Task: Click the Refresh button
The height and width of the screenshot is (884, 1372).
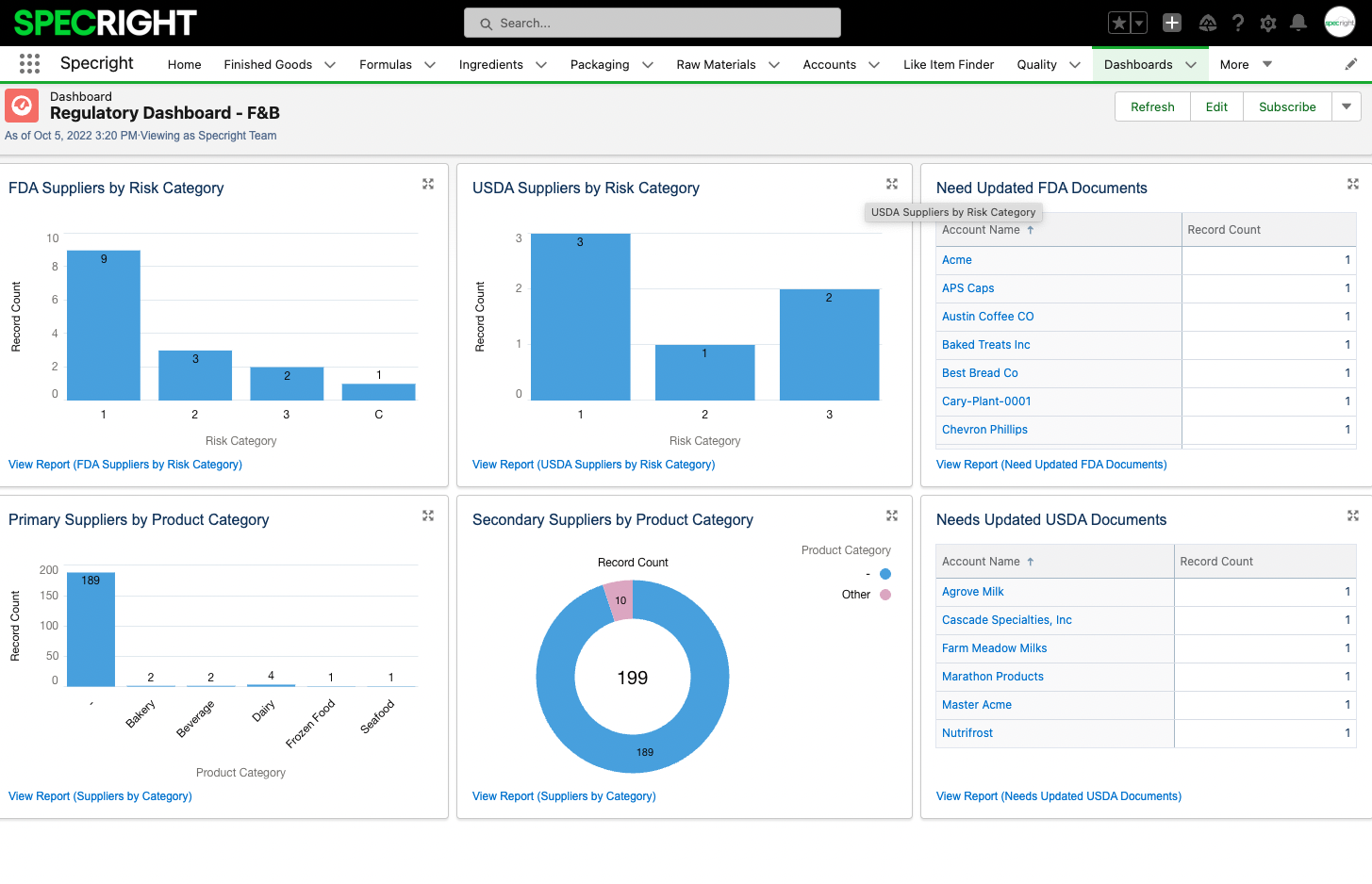Action: pyautogui.click(x=1152, y=106)
